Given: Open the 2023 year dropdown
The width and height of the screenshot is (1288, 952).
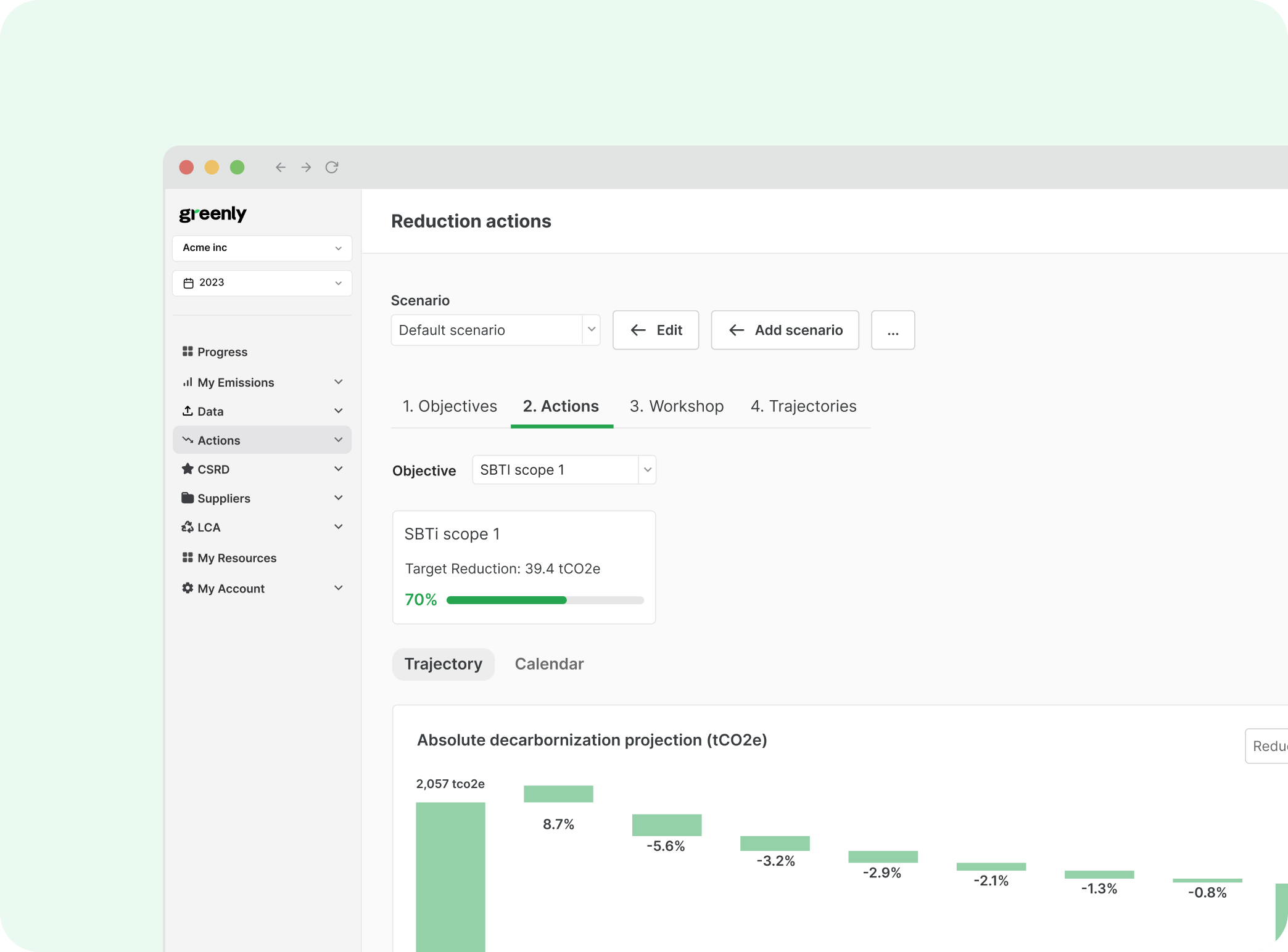Looking at the screenshot, I should point(262,283).
